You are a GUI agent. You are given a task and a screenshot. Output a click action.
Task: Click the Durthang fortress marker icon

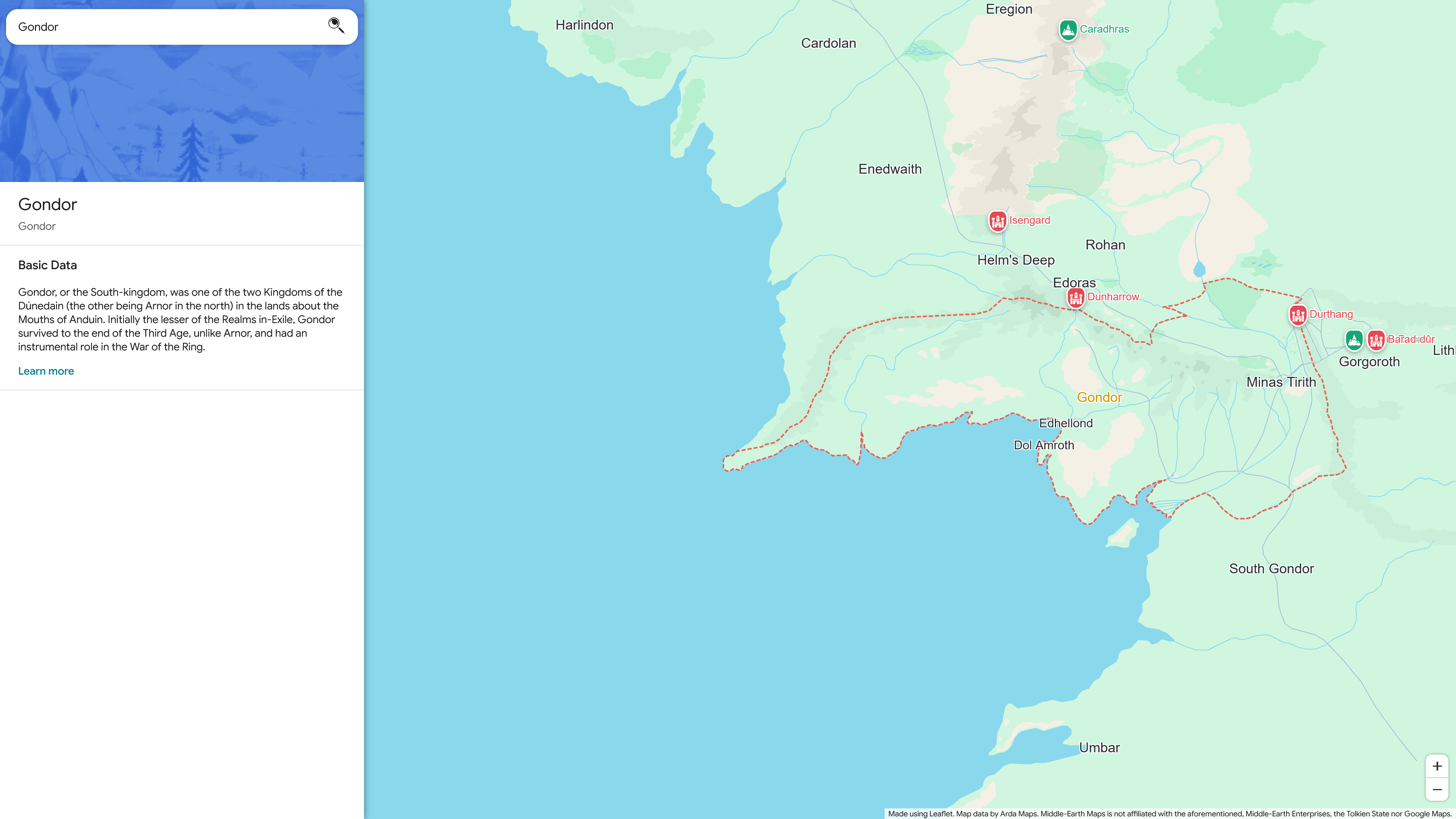[1298, 315]
